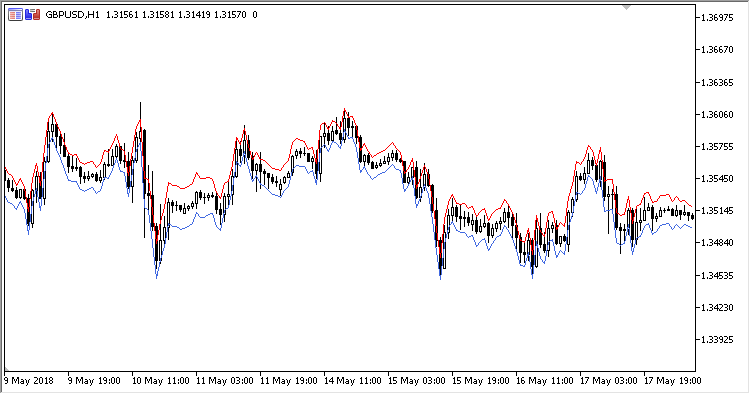The width and height of the screenshot is (750, 394).
Task: Click the 15 May 19:00 time label
Action: (x=481, y=381)
